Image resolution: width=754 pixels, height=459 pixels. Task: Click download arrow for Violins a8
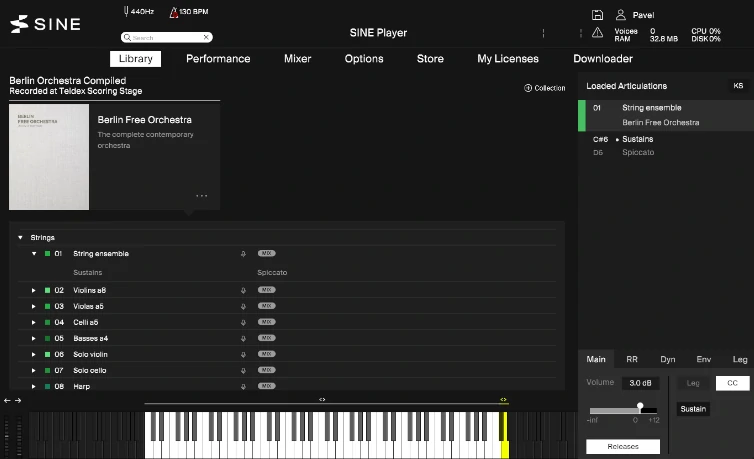click(243, 290)
